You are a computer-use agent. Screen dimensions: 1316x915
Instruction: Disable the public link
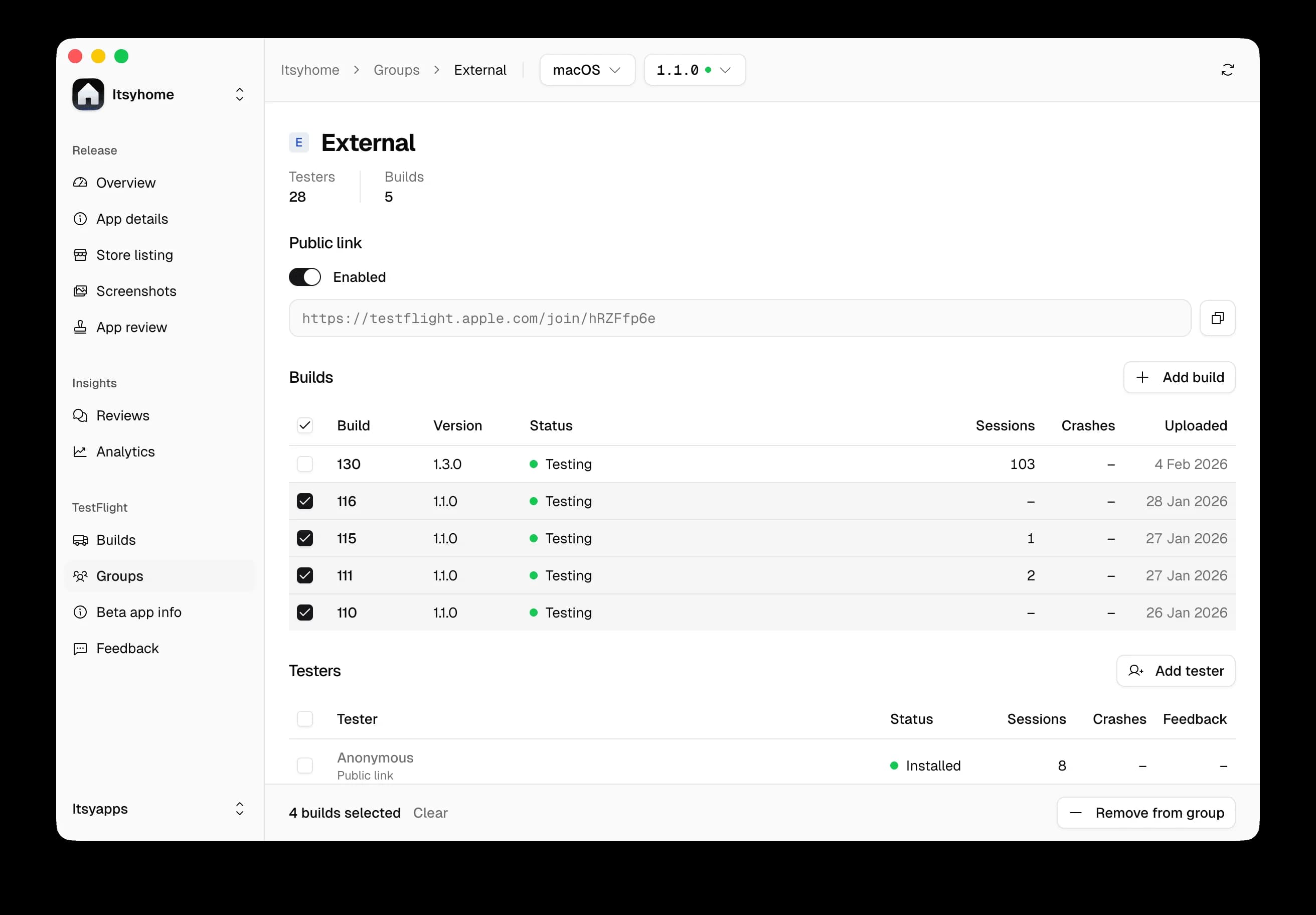[x=304, y=277]
